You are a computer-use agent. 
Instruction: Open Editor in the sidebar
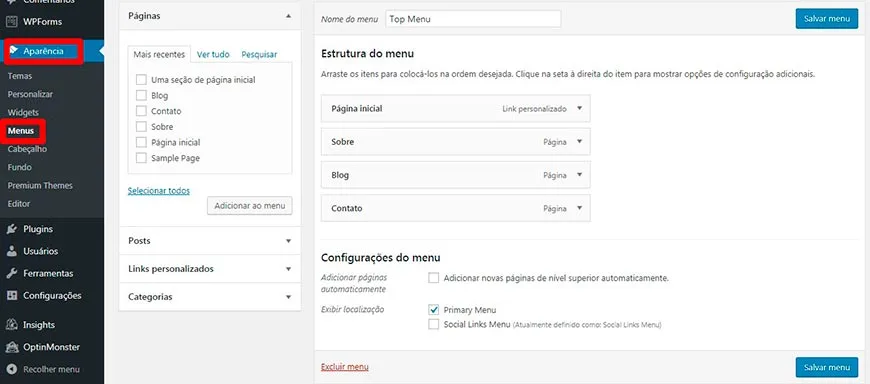[19, 204]
